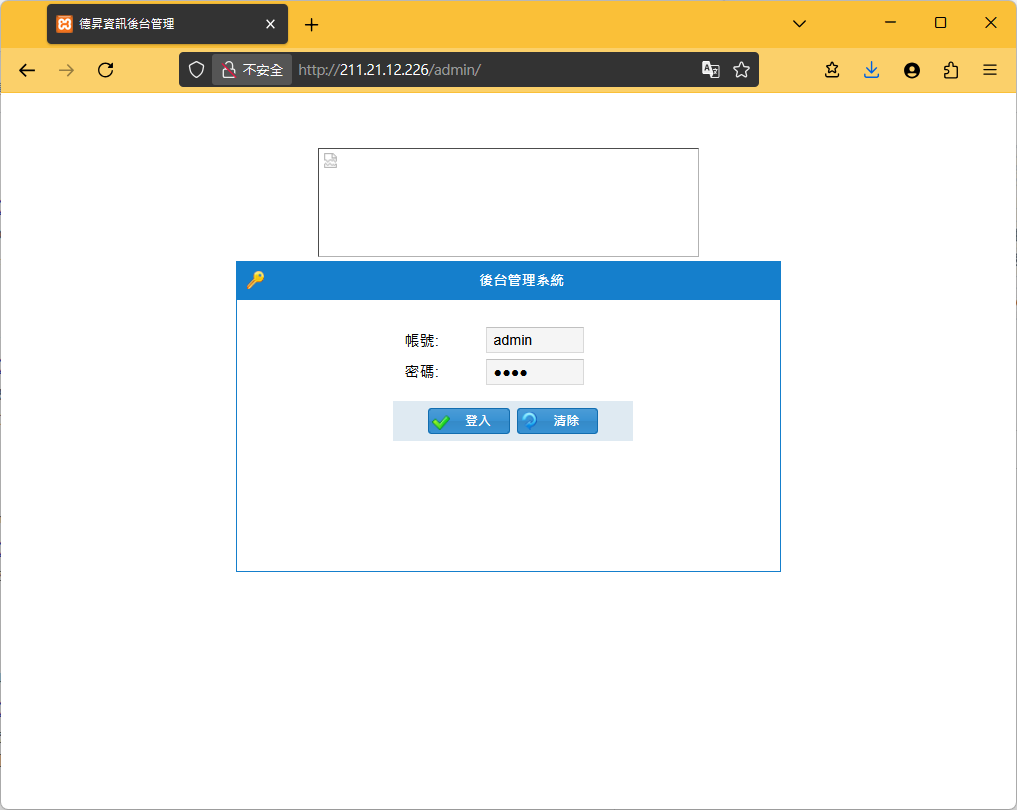The width and height of the screenshot is (1017, 810).
Task: Open the account profile icon
Action: click(x=912, y=70)
